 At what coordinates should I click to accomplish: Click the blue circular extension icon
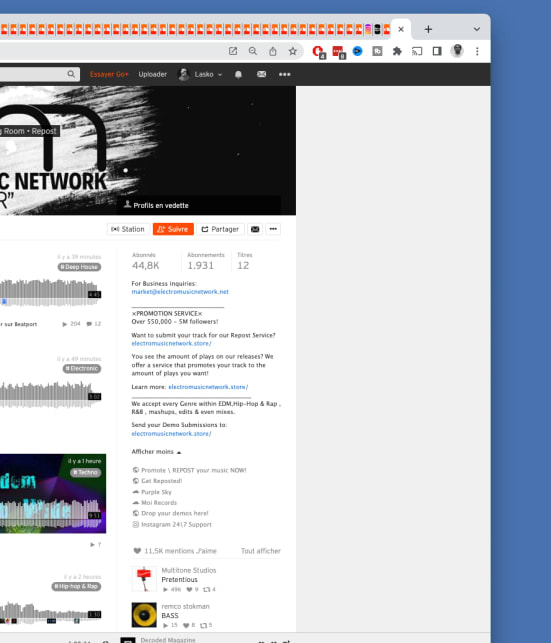pyautogui.click(x=357, y=51)
